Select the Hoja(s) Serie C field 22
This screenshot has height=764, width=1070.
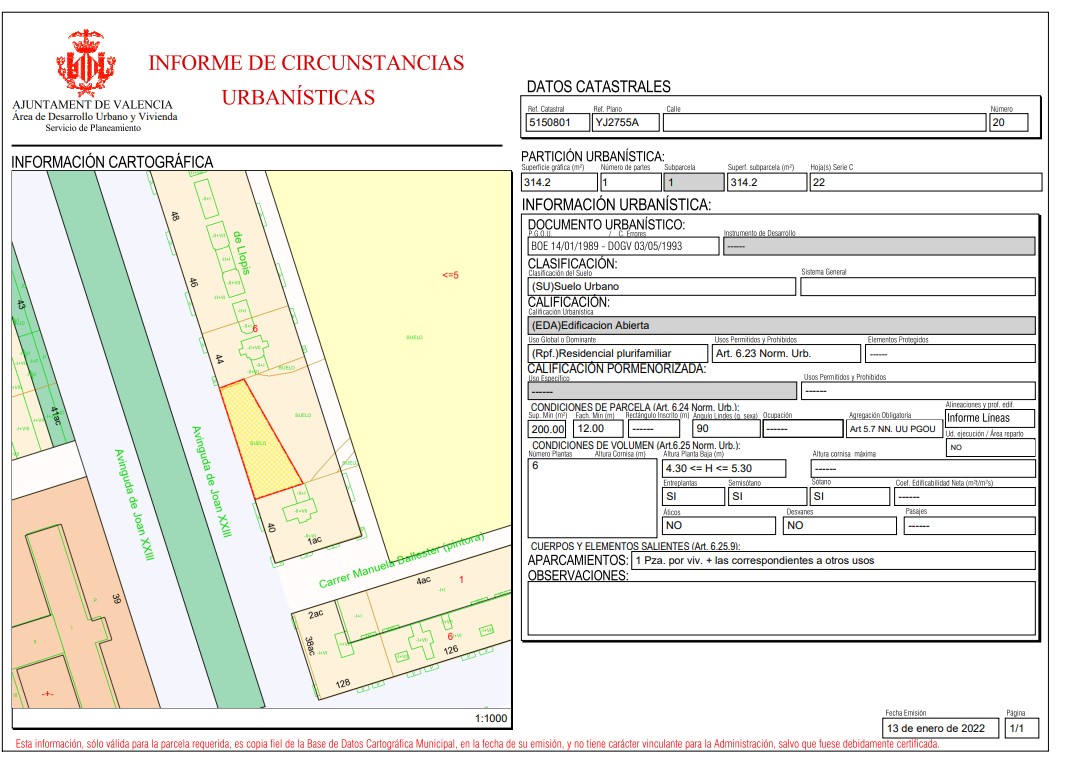[x=926, y=182]
